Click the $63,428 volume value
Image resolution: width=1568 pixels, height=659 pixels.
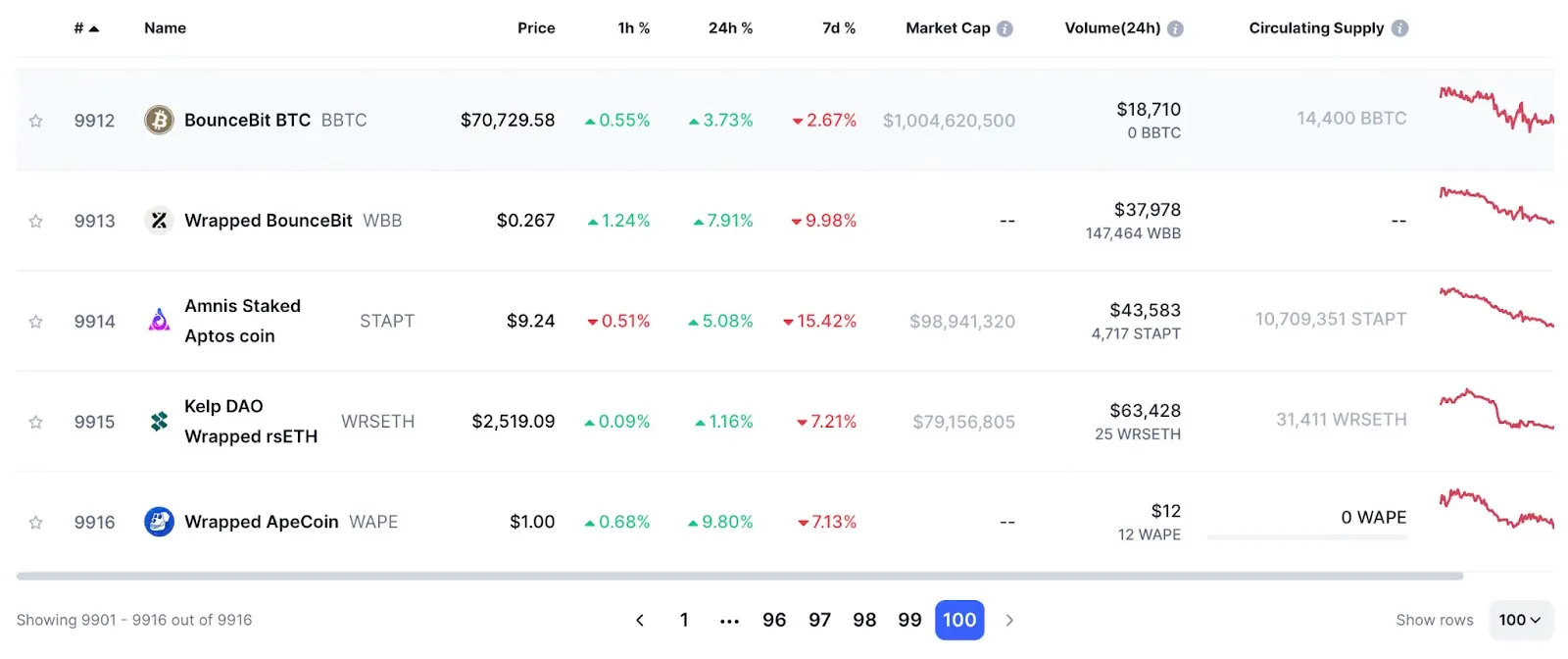[x=1145, y=411]
